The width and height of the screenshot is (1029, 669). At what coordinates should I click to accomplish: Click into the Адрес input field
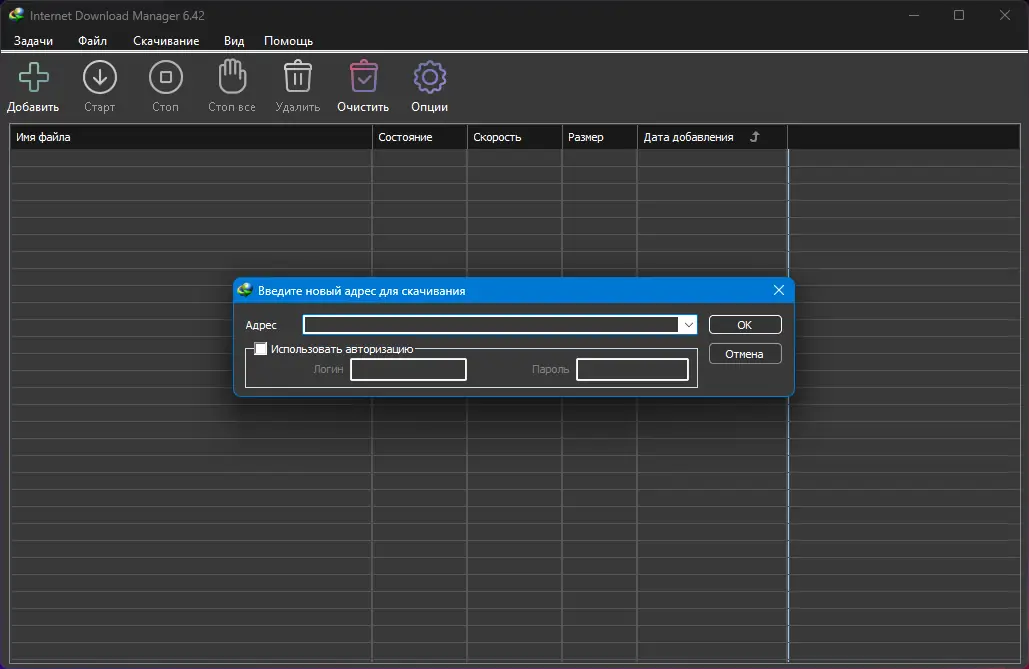[491, 325]
